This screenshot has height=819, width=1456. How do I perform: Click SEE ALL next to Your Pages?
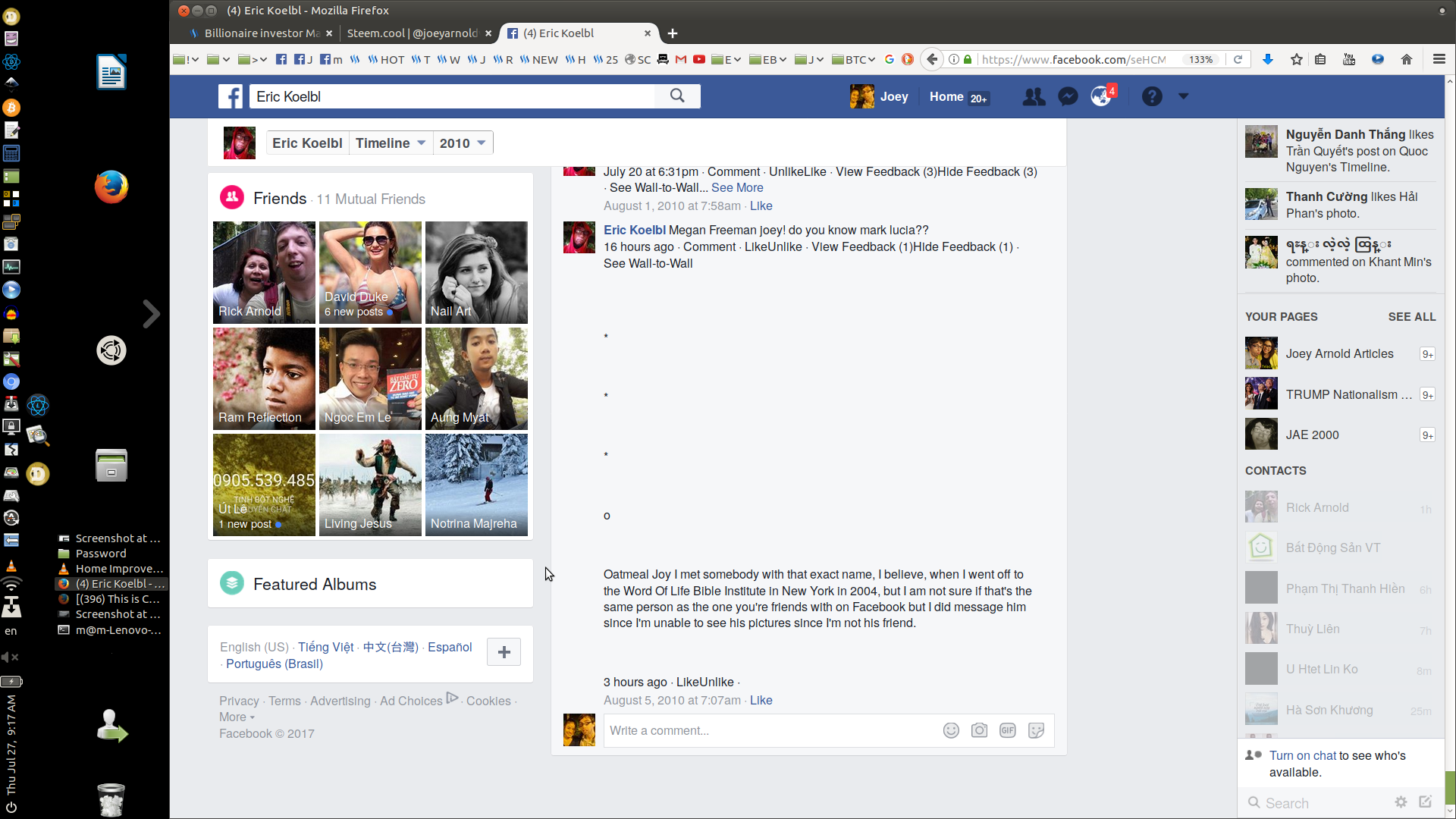1412,317
